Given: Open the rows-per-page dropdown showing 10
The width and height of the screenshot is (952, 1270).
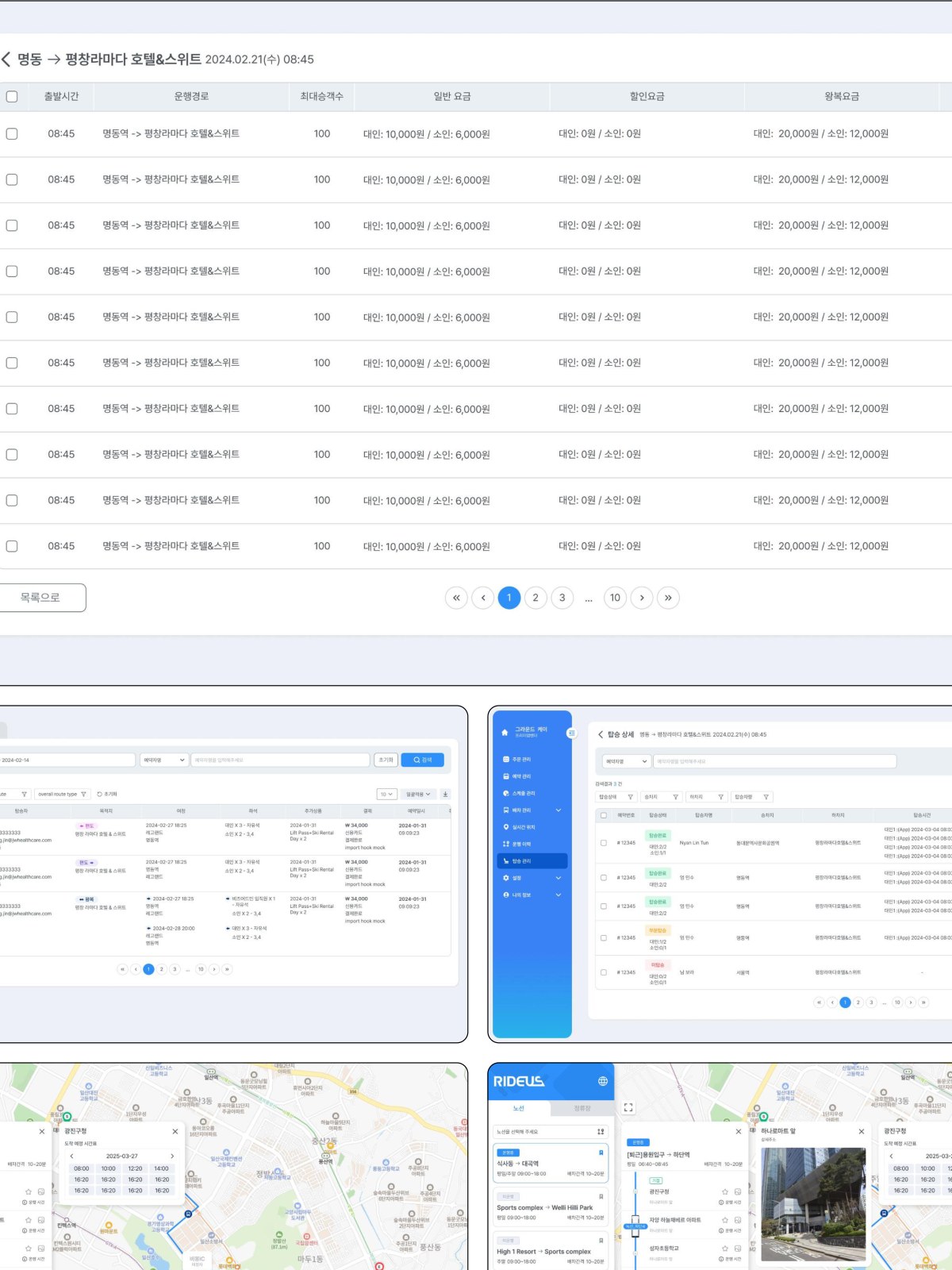Looking at the screenshot, I should (x=386, y=794).
